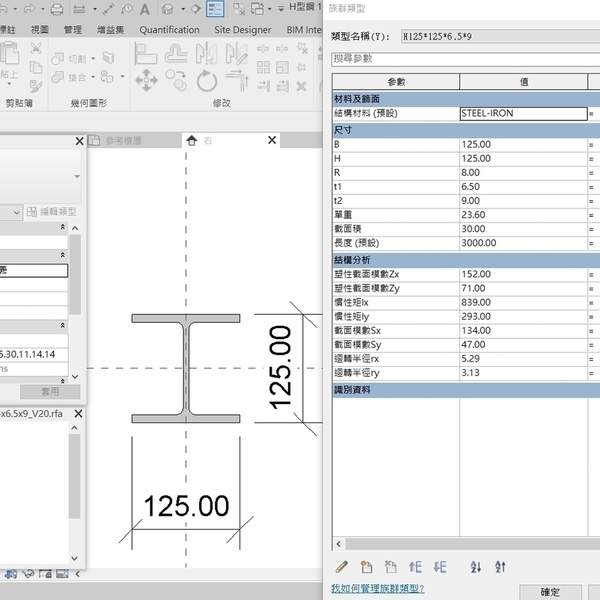This screenshot has height=600, width=600.
Task: Sort parameters in descending order
Action: (499, 567)
